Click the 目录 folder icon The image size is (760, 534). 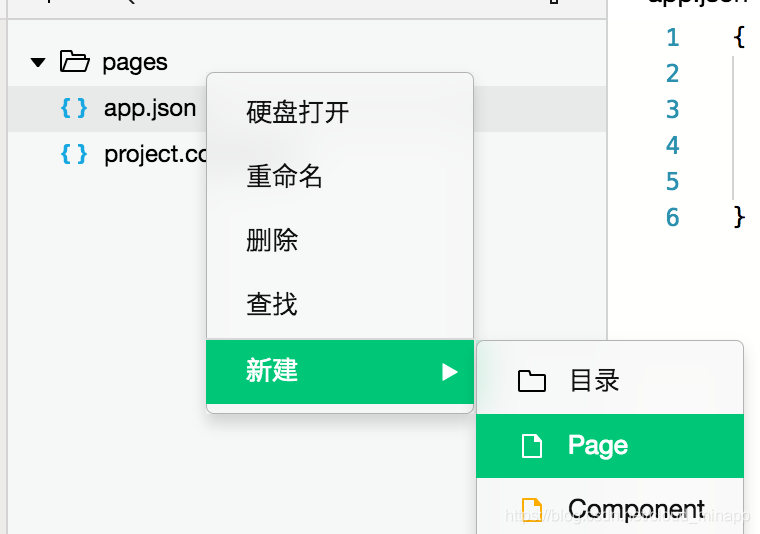pyautogui.click(x=532, y=381)
